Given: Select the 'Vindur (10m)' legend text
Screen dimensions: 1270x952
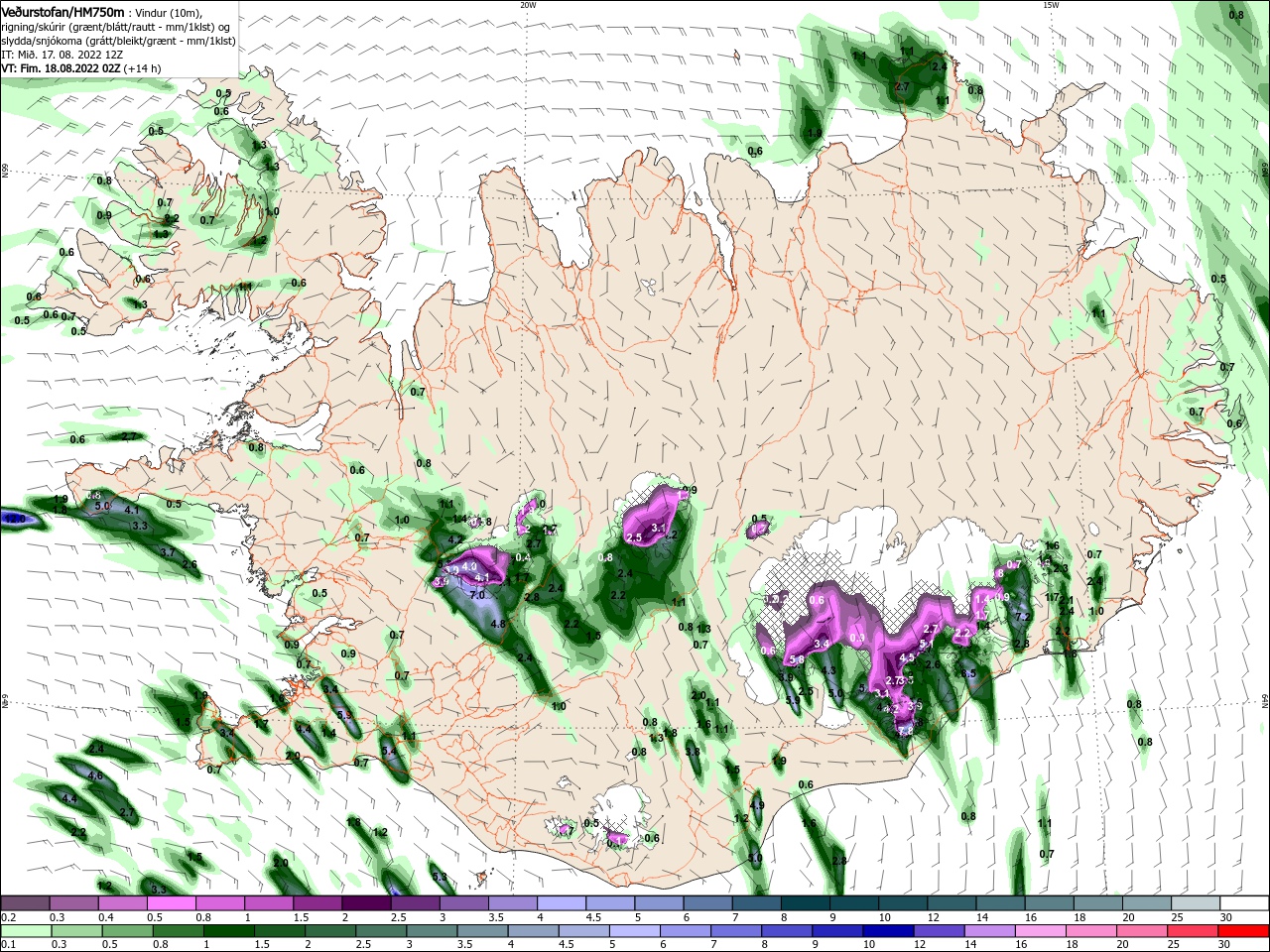Looking at the screenshot, I should point(169,13).
